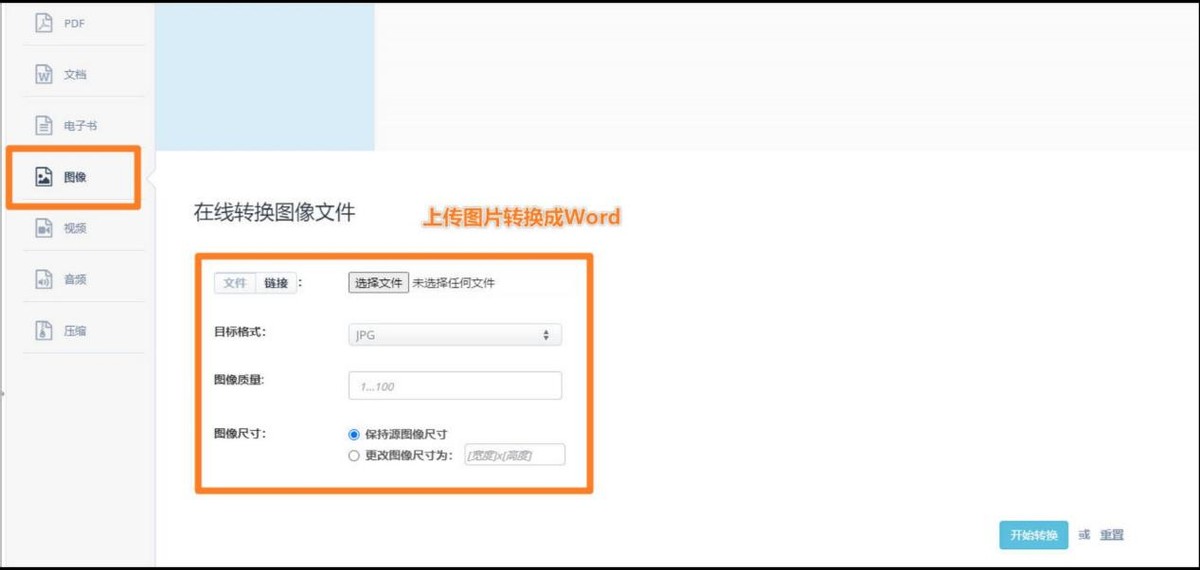Click the 图像 image icon
Screen dimensions: 1200x570
click(x=44, y=177)
